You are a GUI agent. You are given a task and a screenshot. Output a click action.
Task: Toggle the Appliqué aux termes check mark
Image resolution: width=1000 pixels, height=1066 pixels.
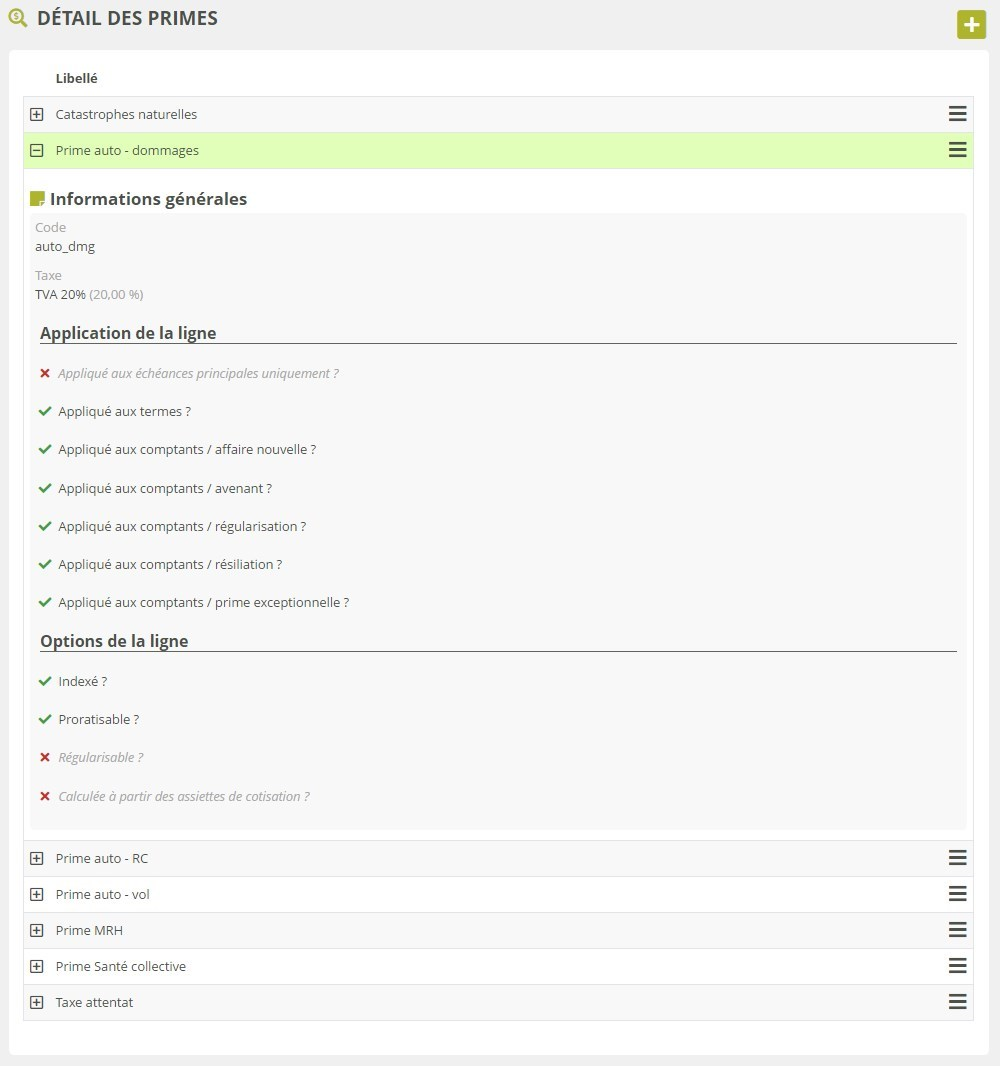[45, 411]
